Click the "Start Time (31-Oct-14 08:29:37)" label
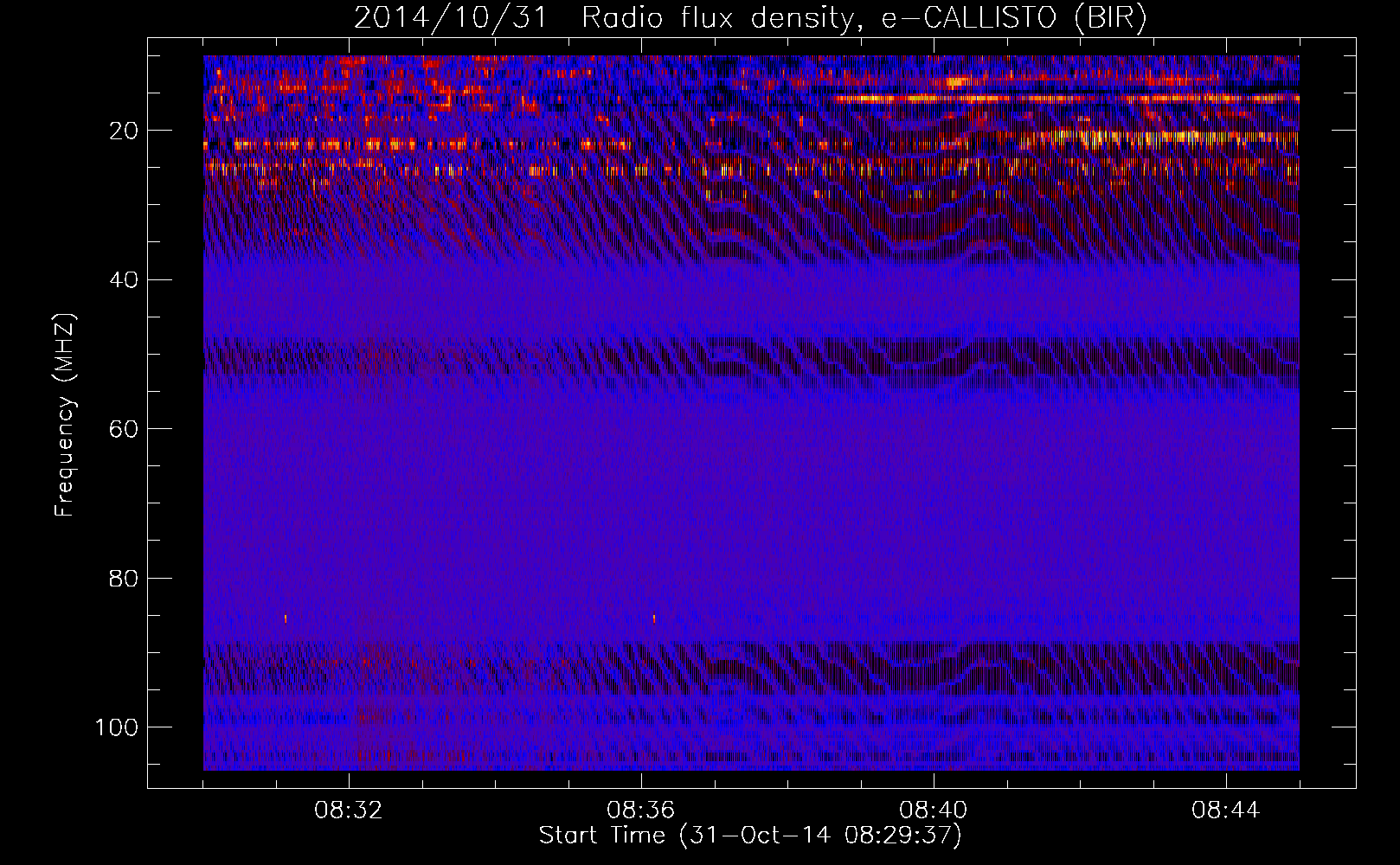Viewport: 1400px width, 865px height. click(x=750, y=836)
